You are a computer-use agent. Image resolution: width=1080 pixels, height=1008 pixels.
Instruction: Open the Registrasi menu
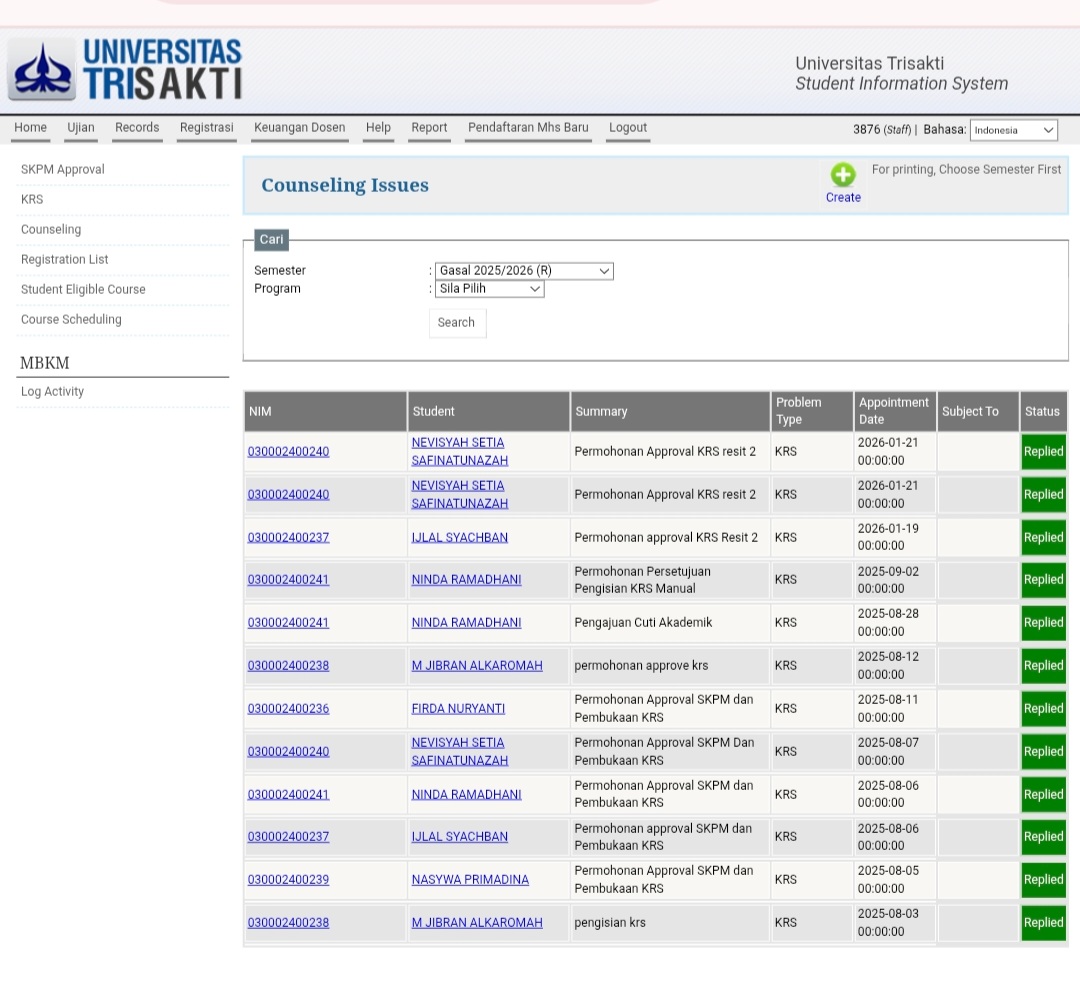point(206,128)
